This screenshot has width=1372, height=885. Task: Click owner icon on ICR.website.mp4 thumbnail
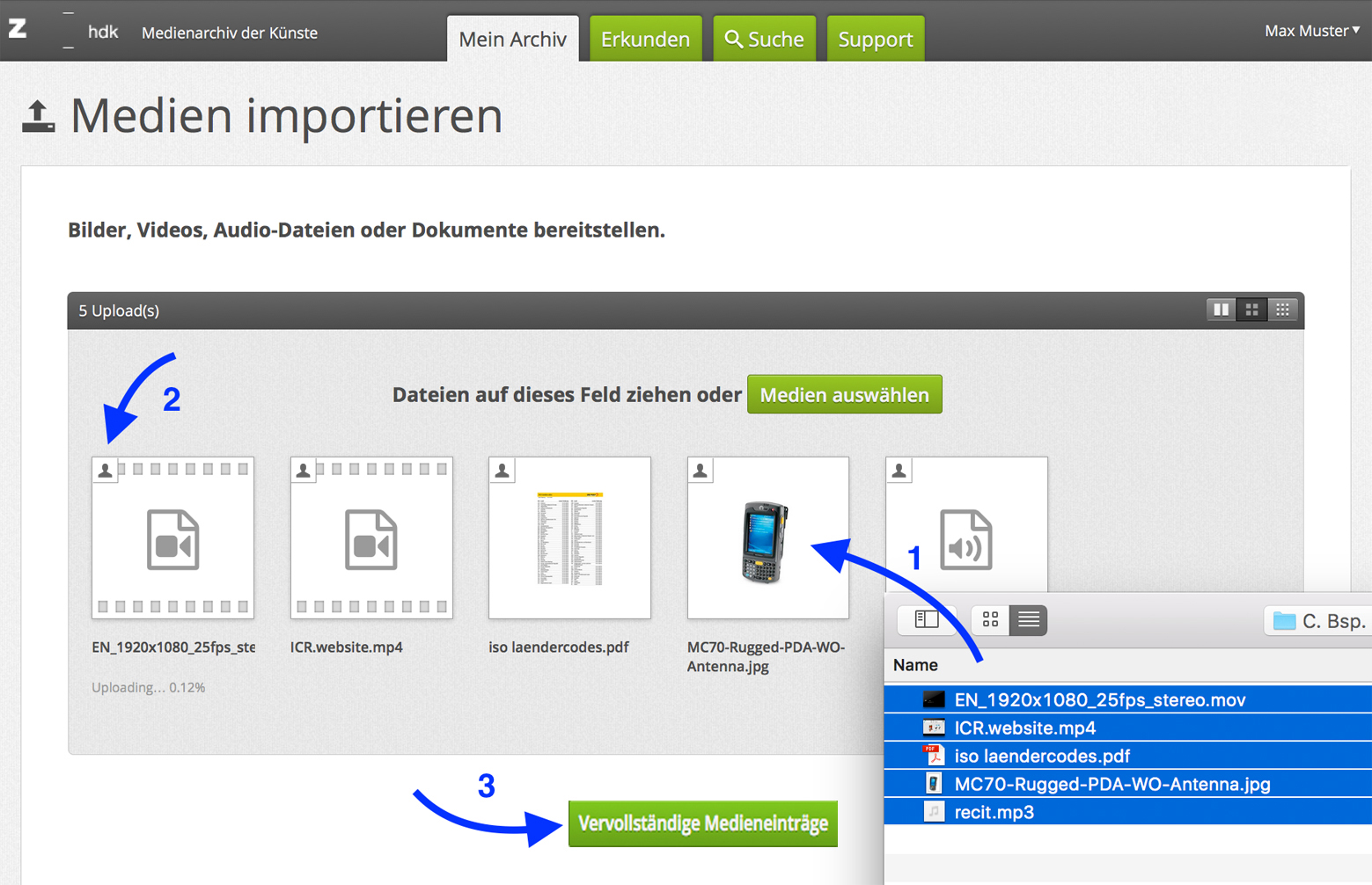(304, 471)
